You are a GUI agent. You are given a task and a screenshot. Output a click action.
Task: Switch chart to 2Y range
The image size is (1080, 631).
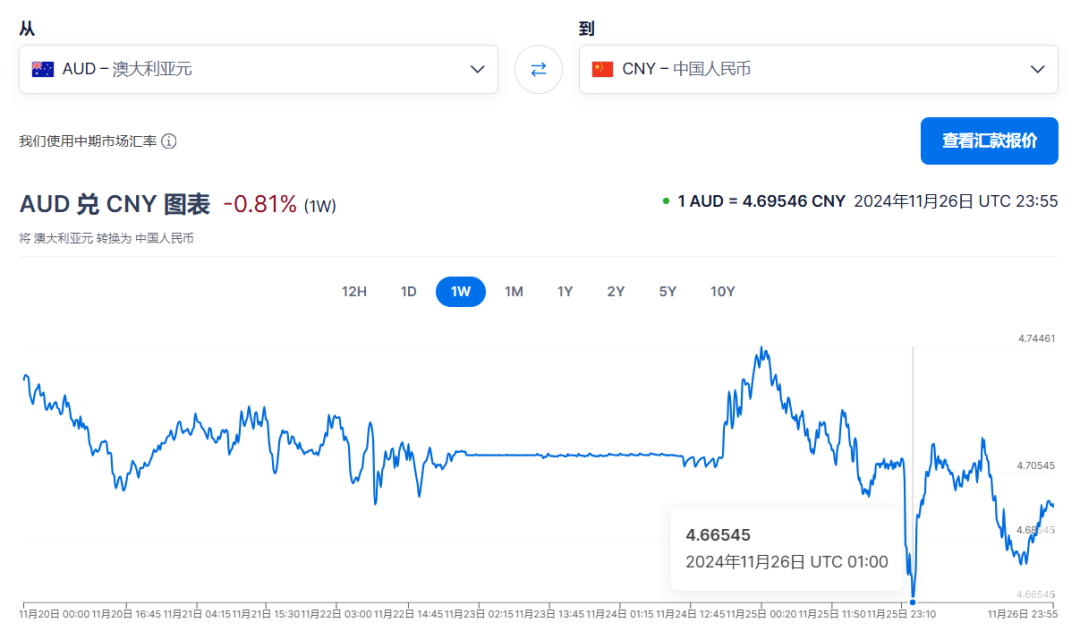616,291
